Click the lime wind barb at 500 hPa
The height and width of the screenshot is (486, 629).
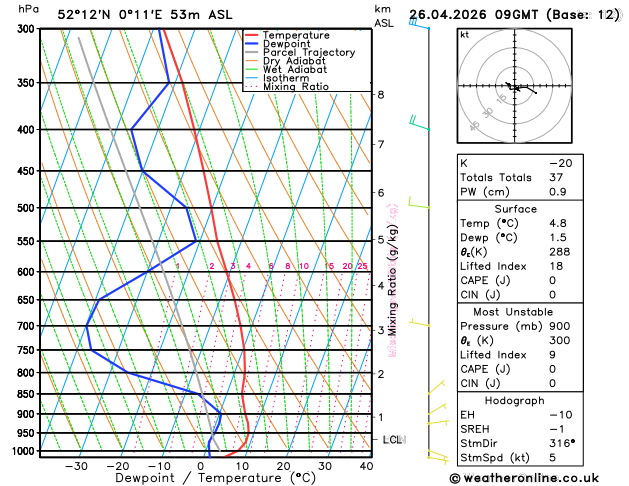coord(419,202)
